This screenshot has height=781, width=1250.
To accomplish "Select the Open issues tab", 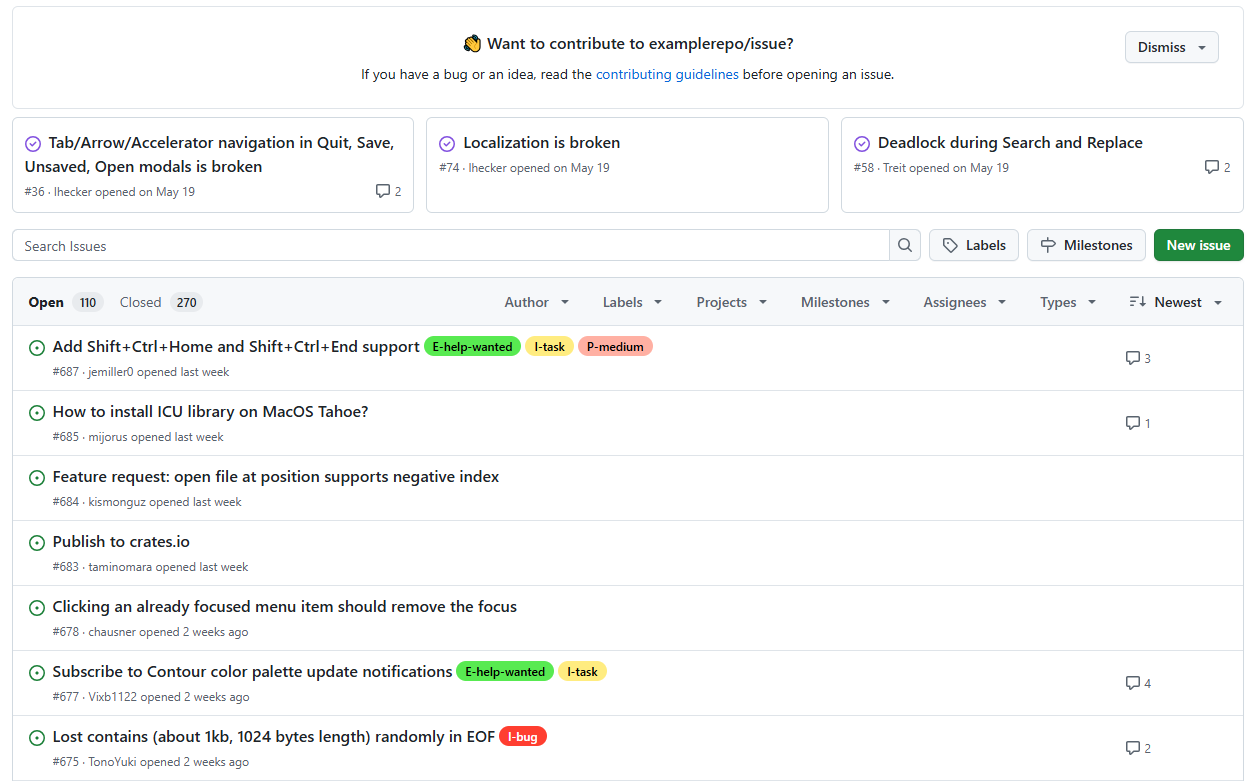I will coord(46,301).
